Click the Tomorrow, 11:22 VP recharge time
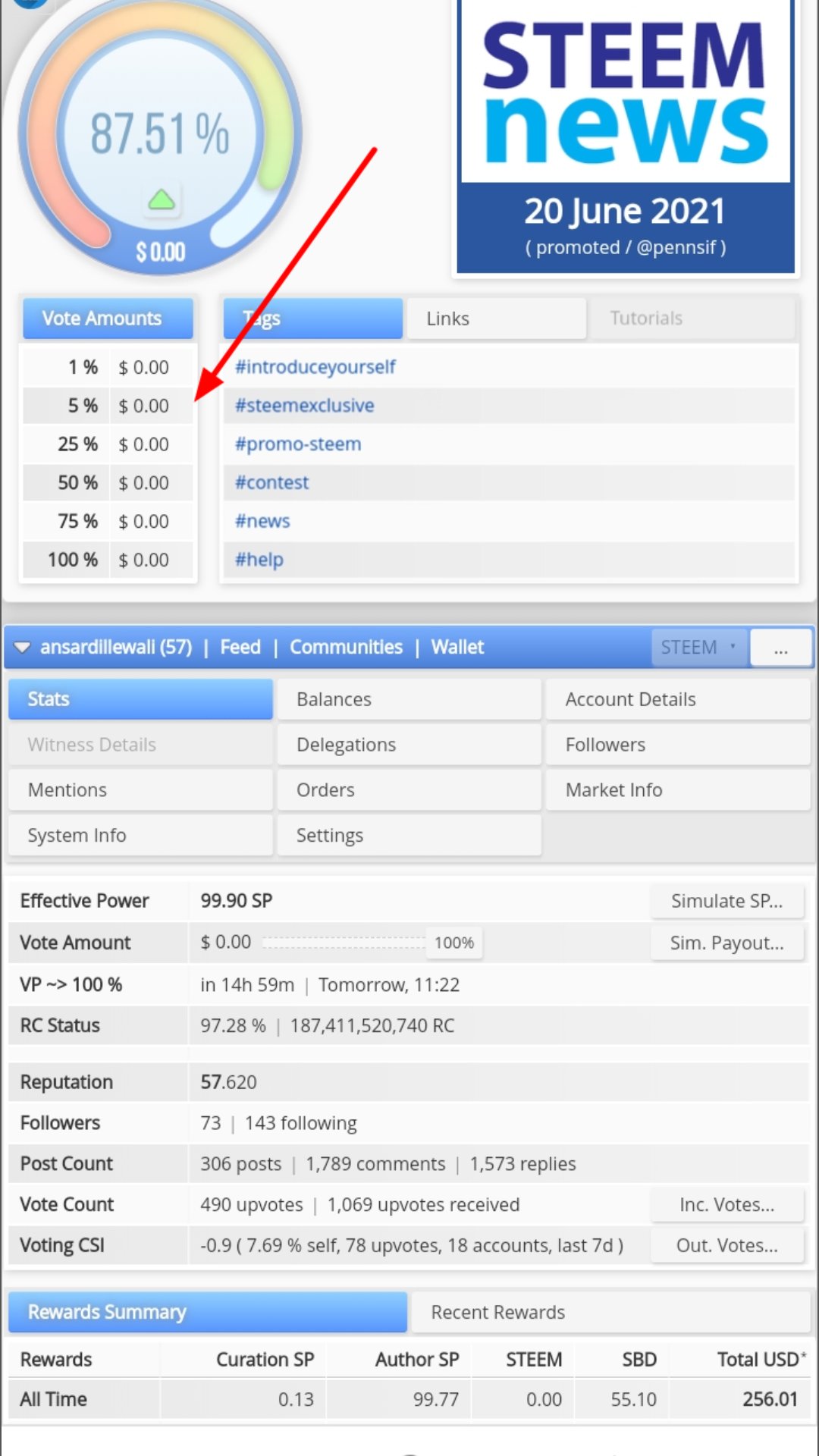This screenshot has height=1456, width=819. point(389,985)
